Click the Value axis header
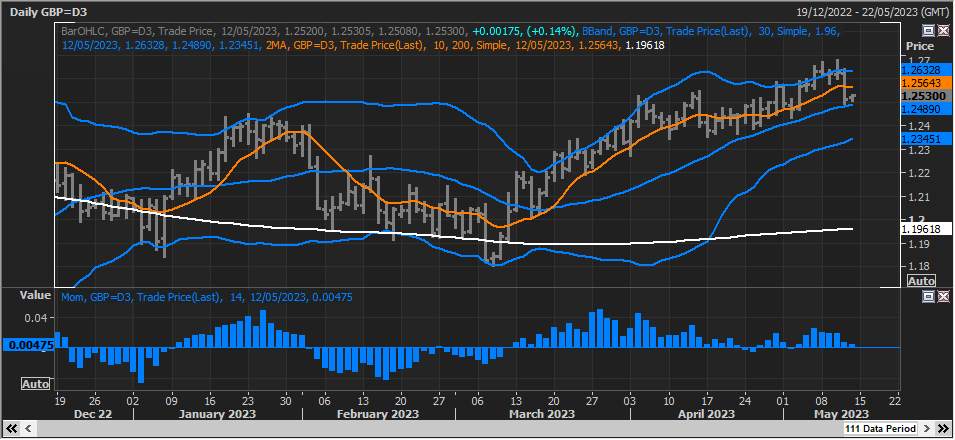955x440 pixels. click(35, 295)
